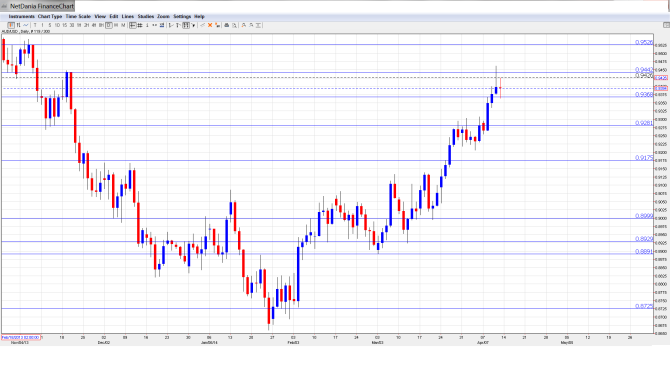Click the zoom magnifier icon
This screenshot has height=376, width=670.
click(x=234, y=25)
